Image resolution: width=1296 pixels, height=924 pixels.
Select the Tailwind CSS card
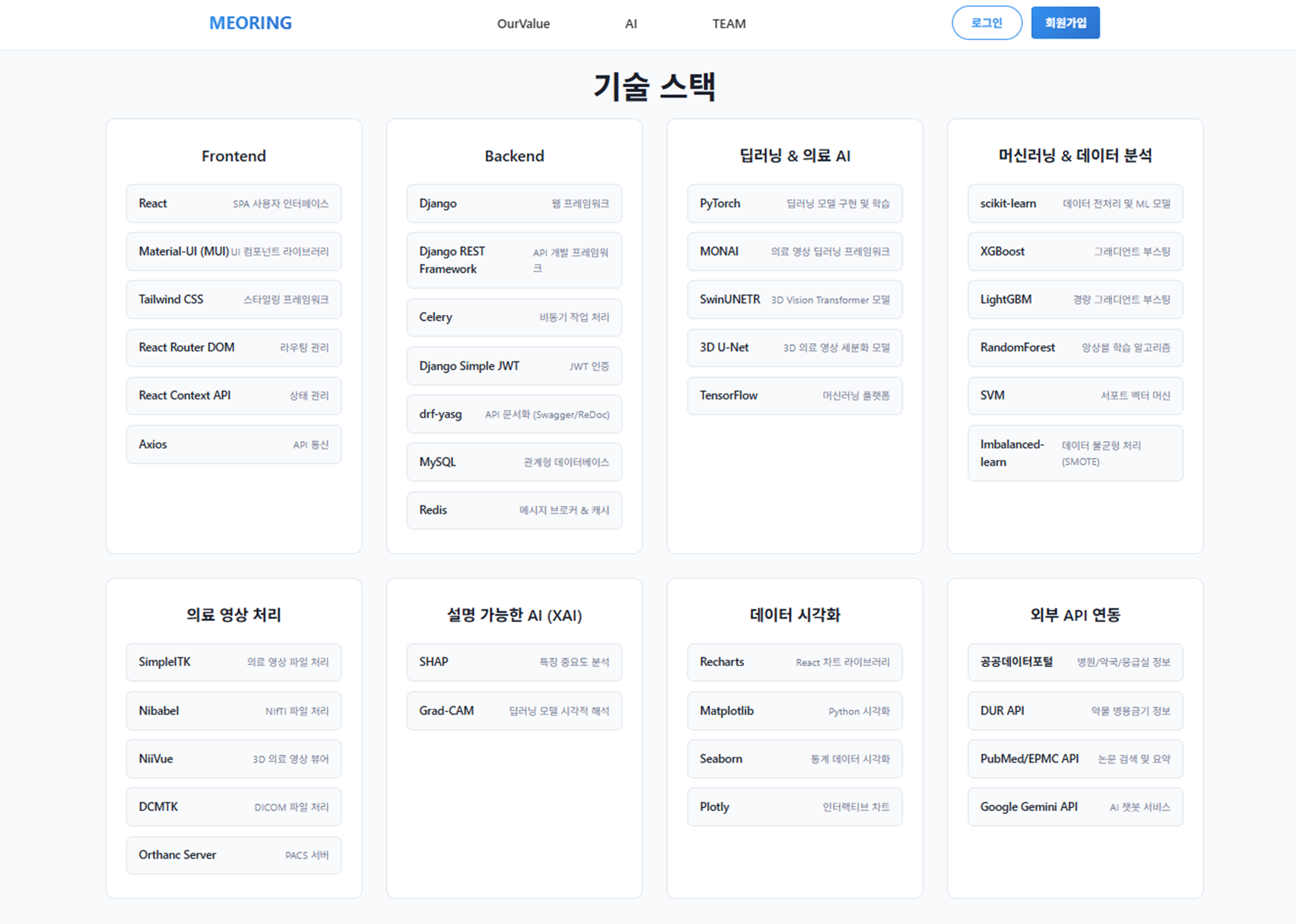coord(233,299)
